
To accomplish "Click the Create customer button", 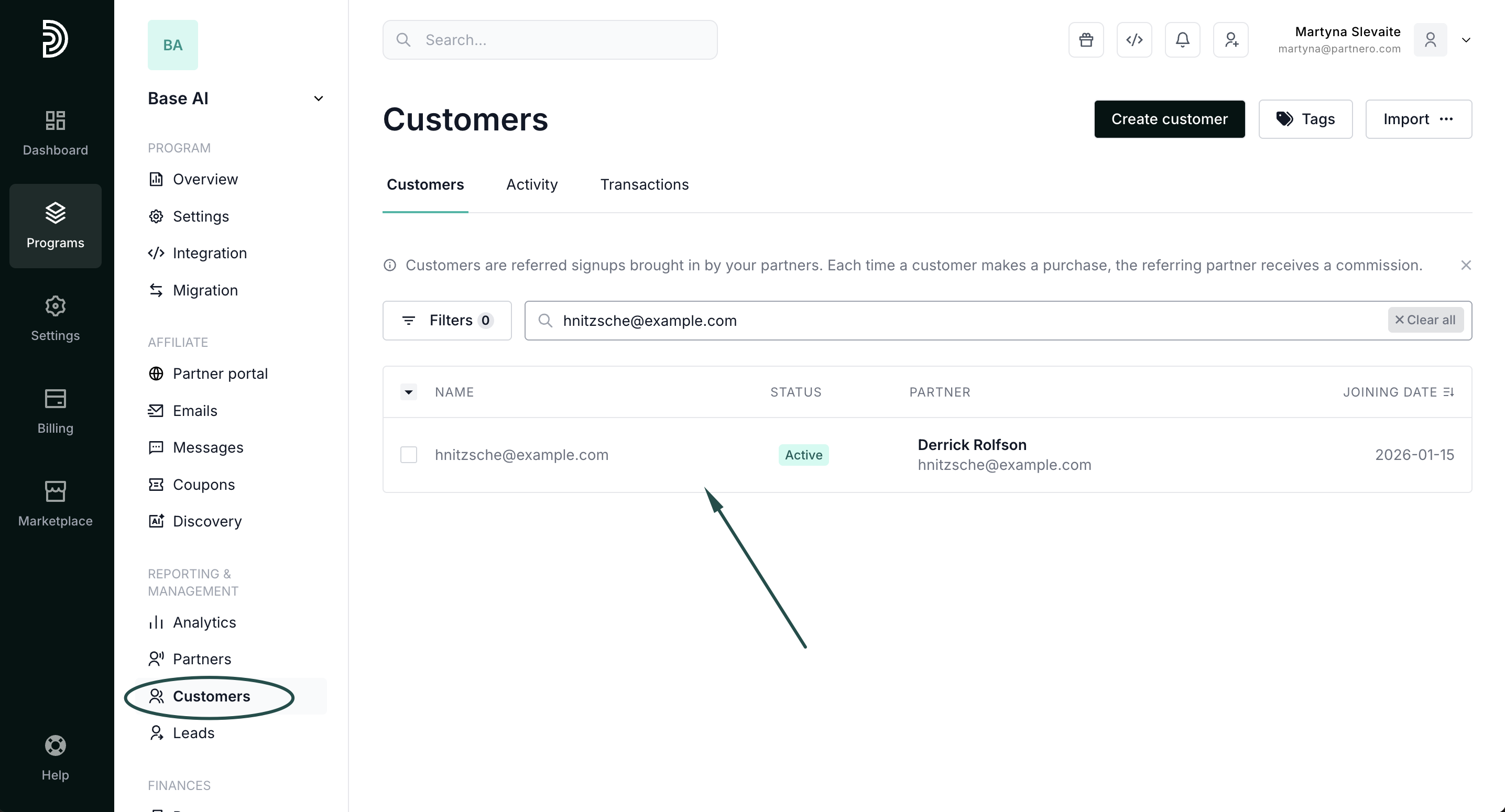I will (x=1169, y=119).
